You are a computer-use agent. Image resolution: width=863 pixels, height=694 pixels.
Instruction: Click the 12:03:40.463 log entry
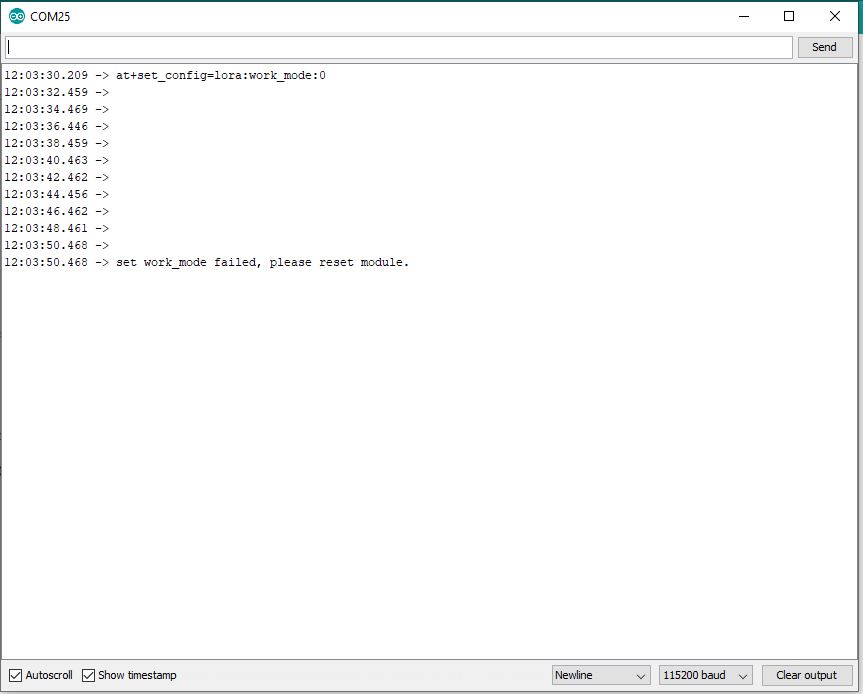56,160
